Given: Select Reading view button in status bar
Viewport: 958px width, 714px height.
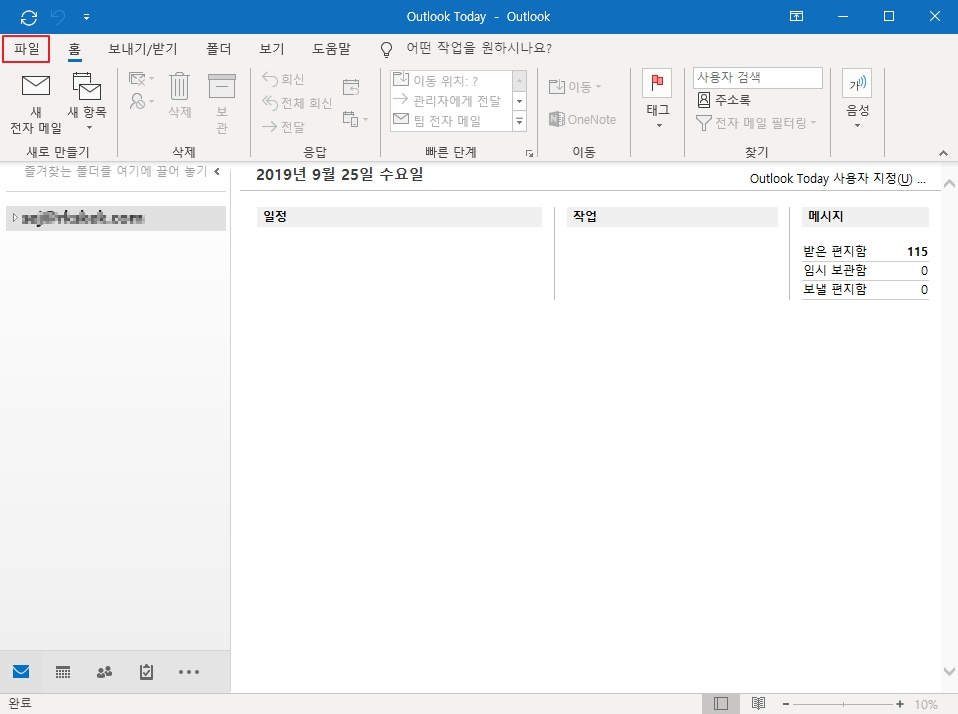Looking at the screenshot, I should tap(758, 704).
